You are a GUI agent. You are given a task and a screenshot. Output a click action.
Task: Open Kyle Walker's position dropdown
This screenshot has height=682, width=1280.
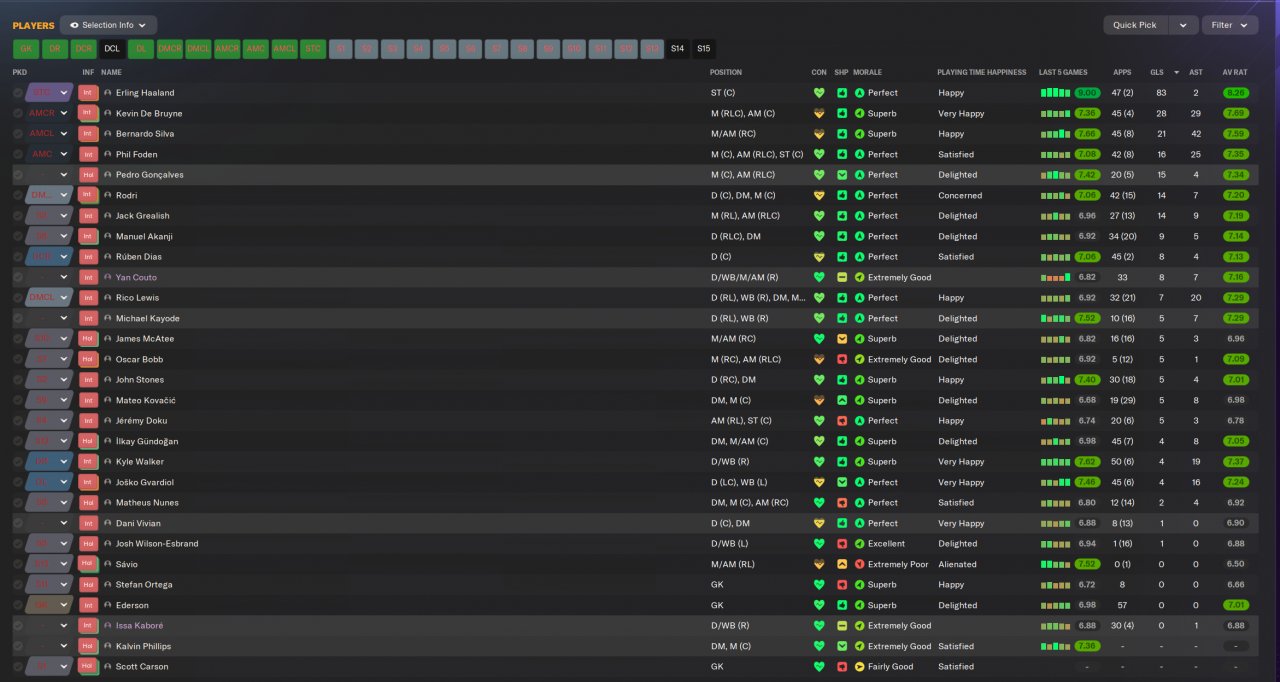pos(49,462)
